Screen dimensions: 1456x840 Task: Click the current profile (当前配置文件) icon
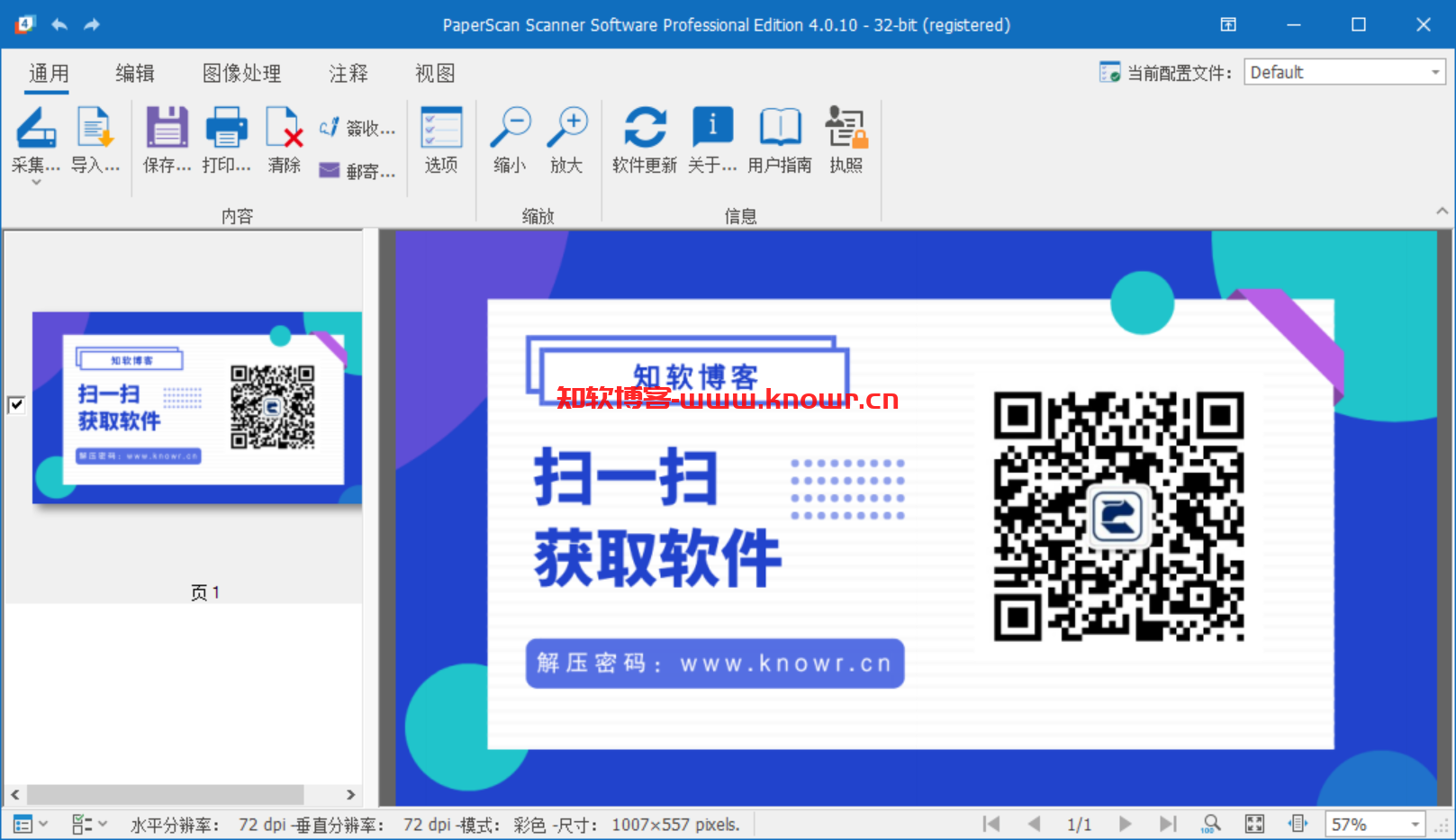coord(1109,72)
